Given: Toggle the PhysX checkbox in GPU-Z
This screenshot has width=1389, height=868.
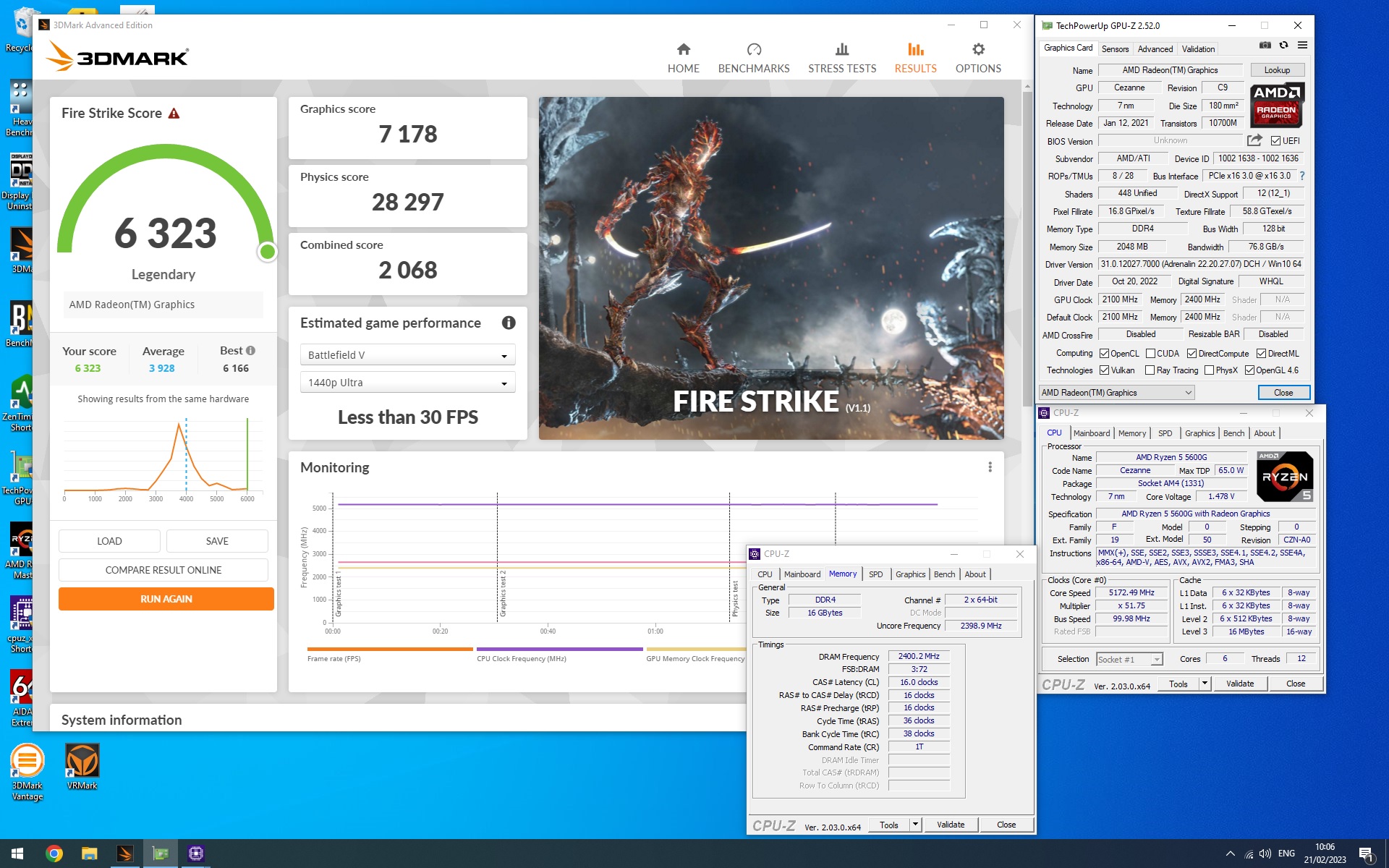Looking at the screenshot, I should 1209,370.
